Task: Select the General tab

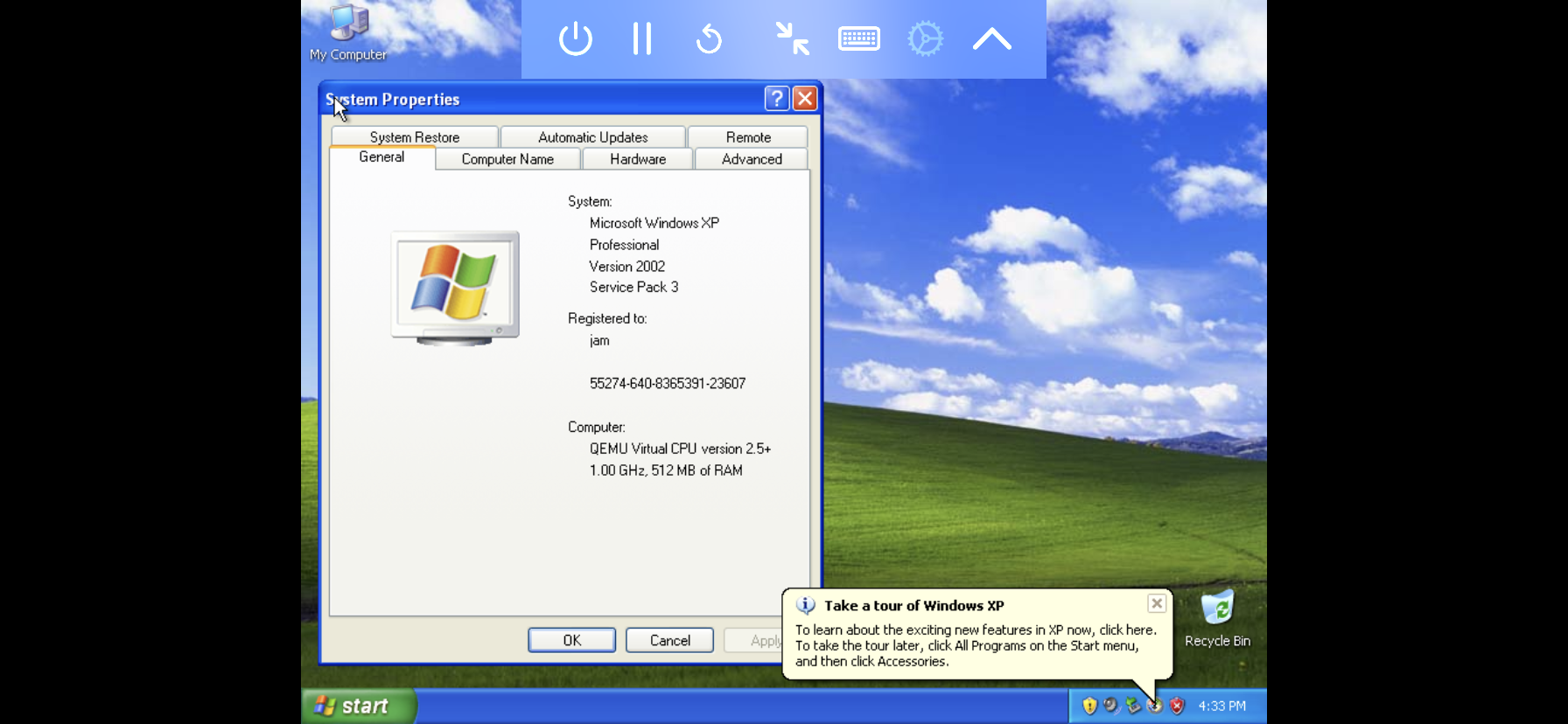Action: click(381, 157)
